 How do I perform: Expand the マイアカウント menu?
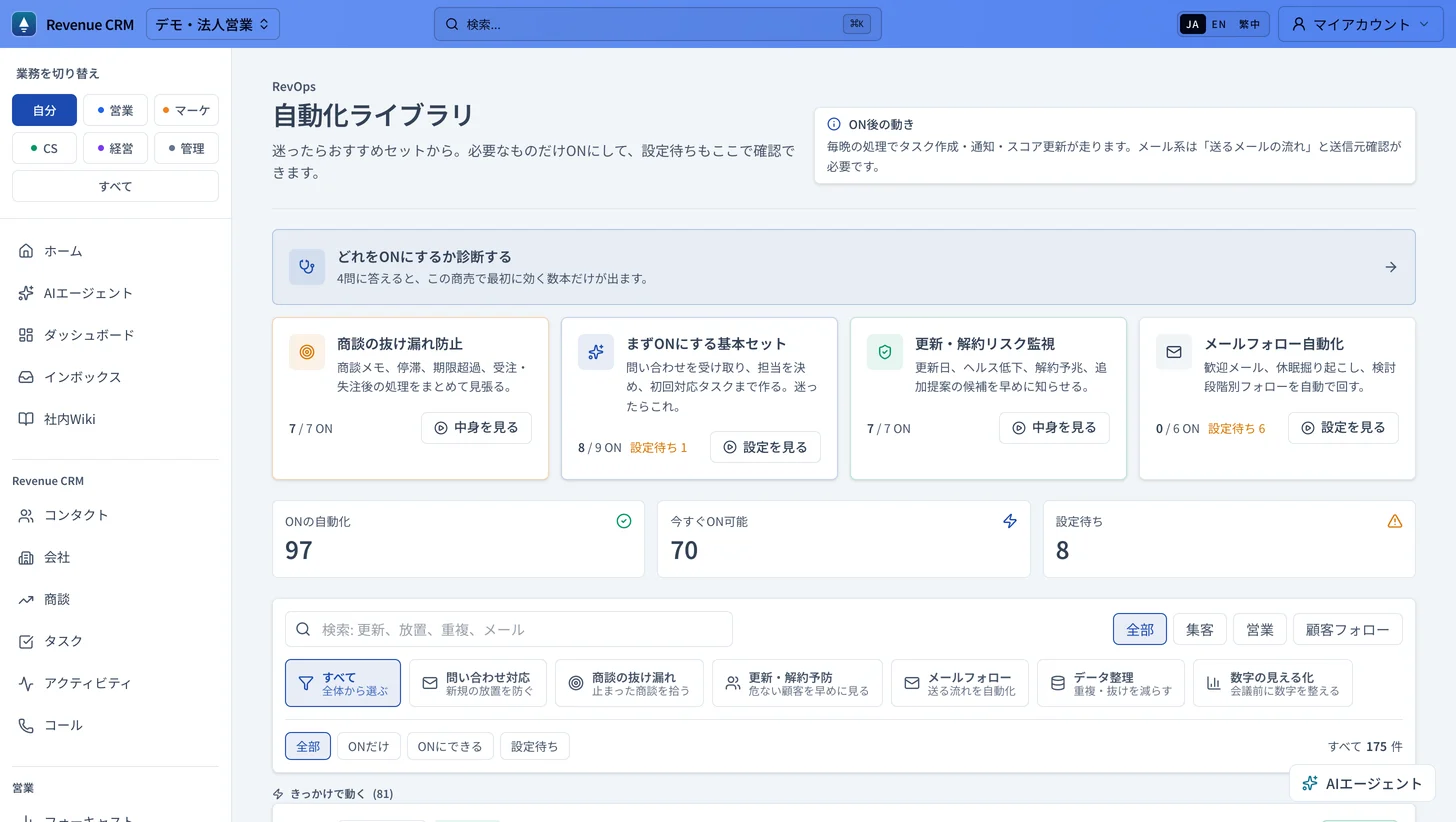point(1361,24)
